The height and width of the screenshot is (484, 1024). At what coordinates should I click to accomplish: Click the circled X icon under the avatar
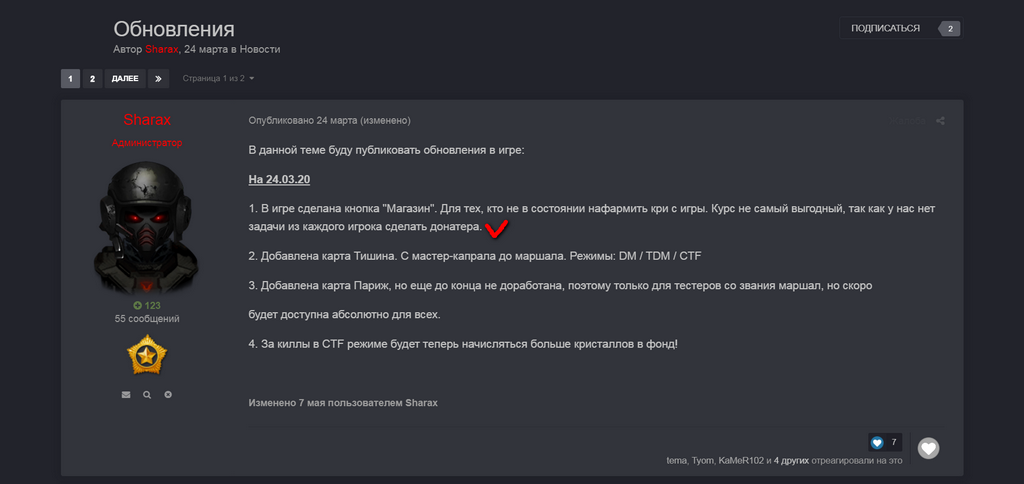(168, 395)
